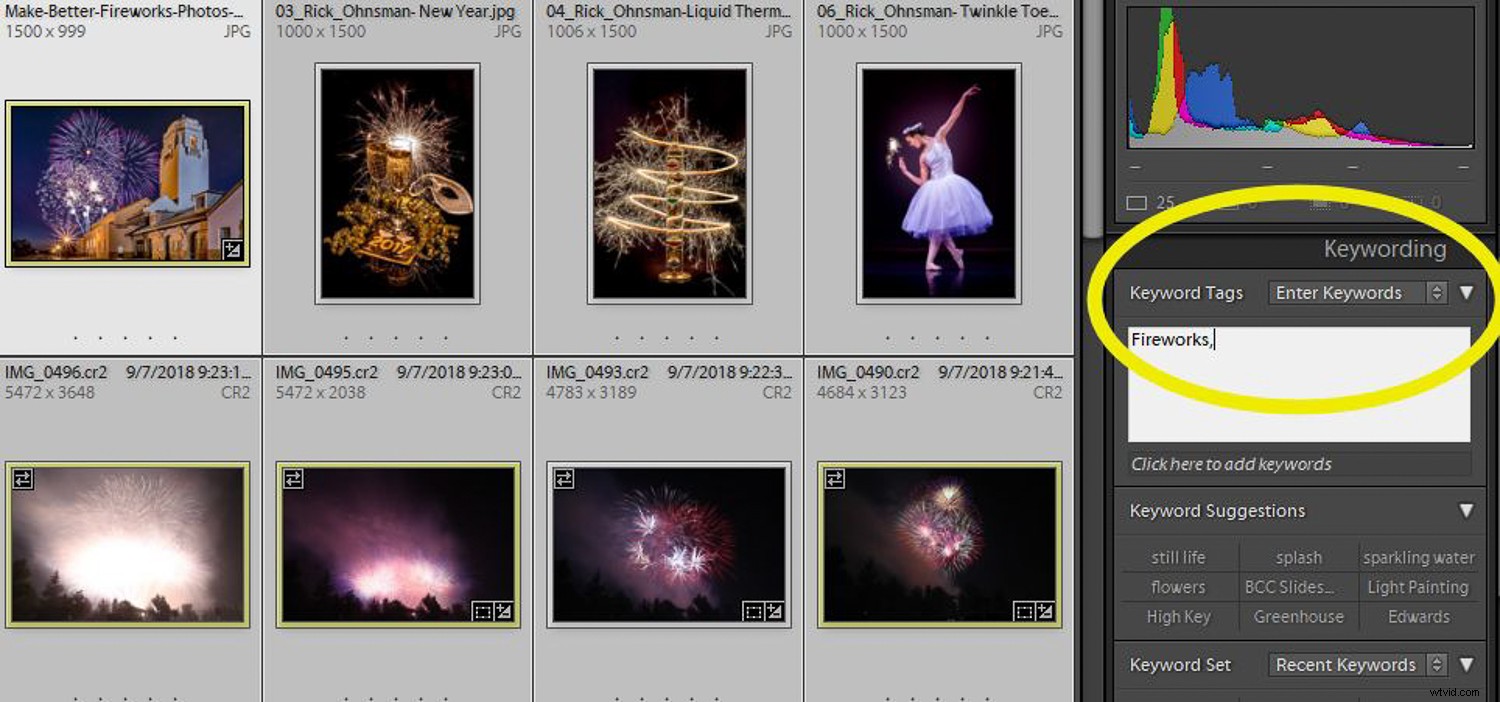Click the develop settings badge on IMG_0490.cr2

pyautogui.click(x=1046, y=611)
